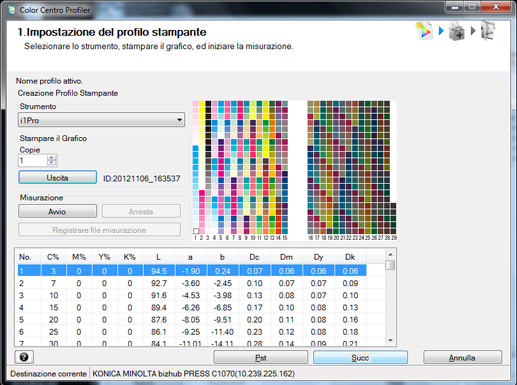Select table row 3 with L 91.6
The image size is (517, 385).
(x=192, y=295)
